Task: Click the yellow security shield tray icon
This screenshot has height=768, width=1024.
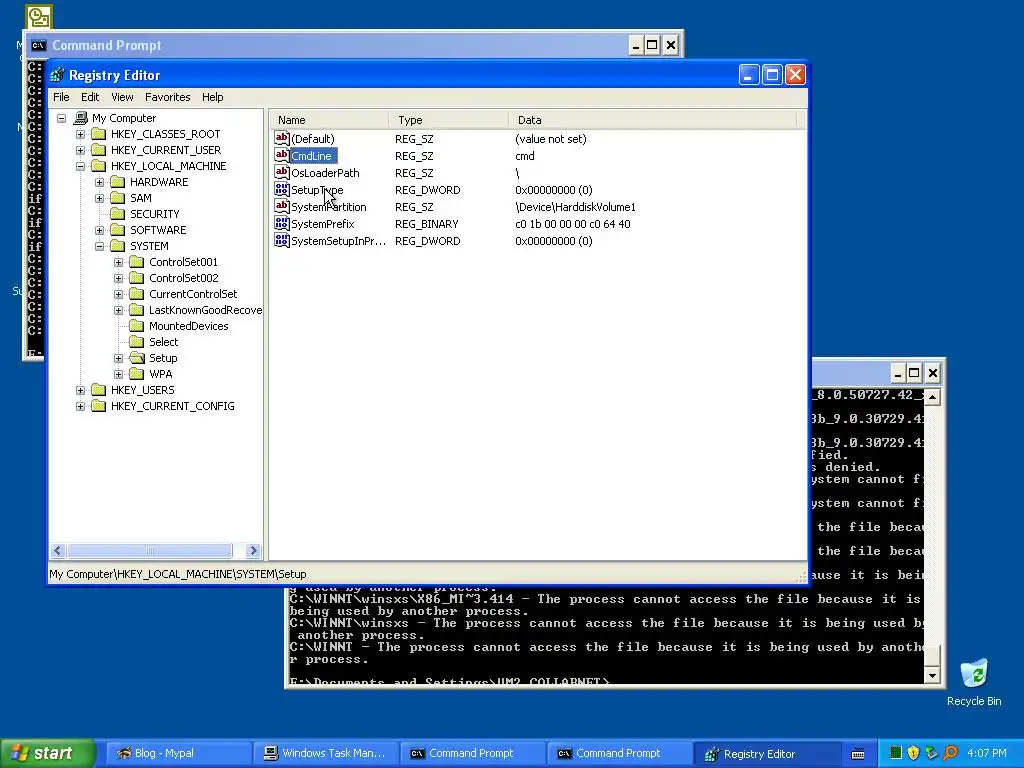Action: click(913, 753)
